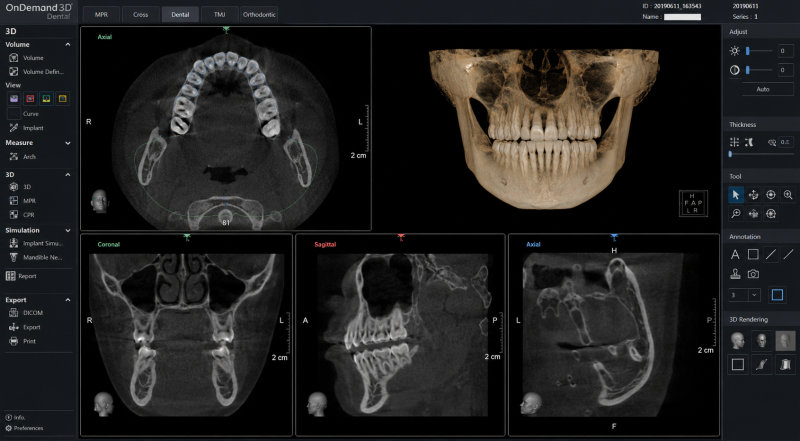Toggle the Curve checkbox
The image size is (800, 441).
click(14, 113)
